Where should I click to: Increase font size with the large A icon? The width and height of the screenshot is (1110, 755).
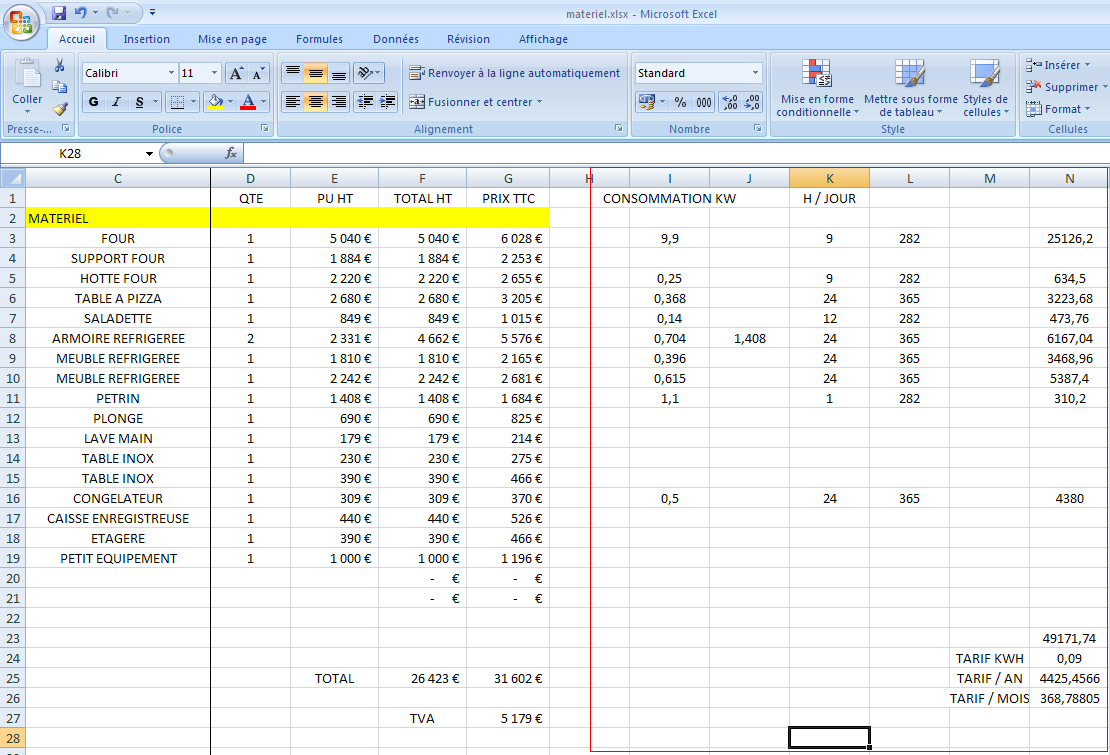coord(236,74)
